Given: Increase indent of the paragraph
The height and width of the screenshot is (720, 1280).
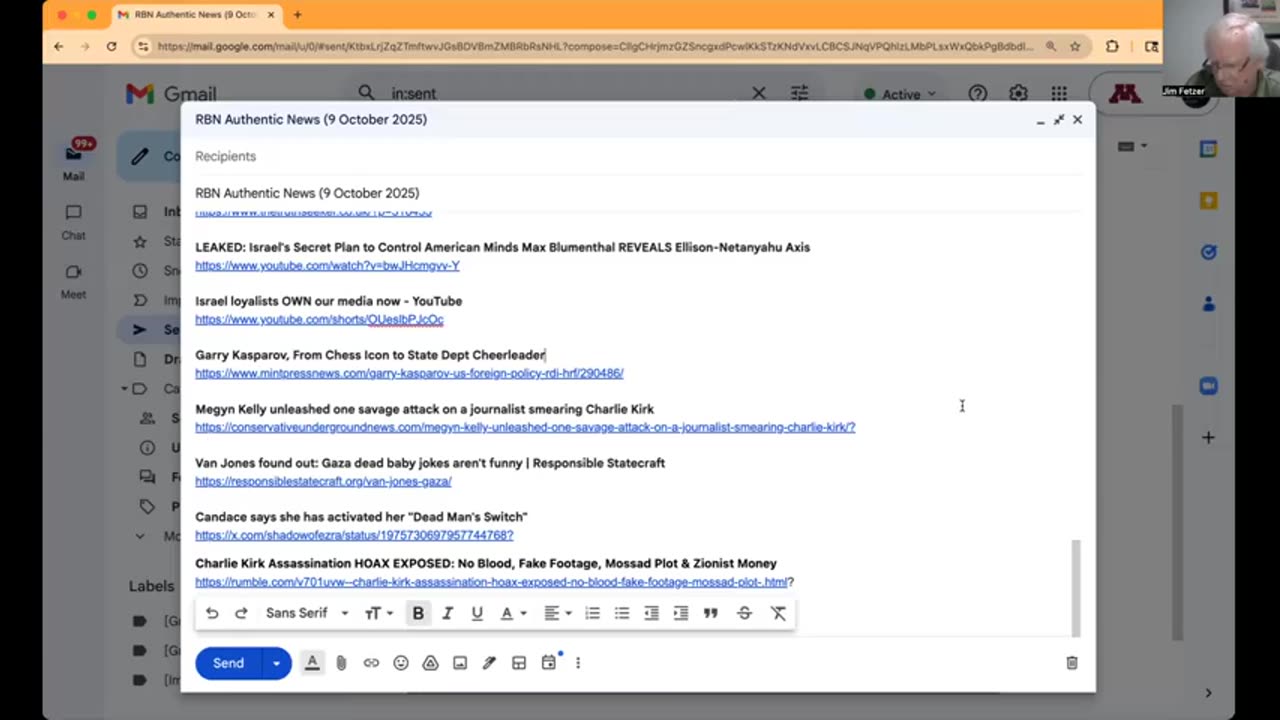Looking at the screenshot, I should pyautogui.click(x=681, y=613).
